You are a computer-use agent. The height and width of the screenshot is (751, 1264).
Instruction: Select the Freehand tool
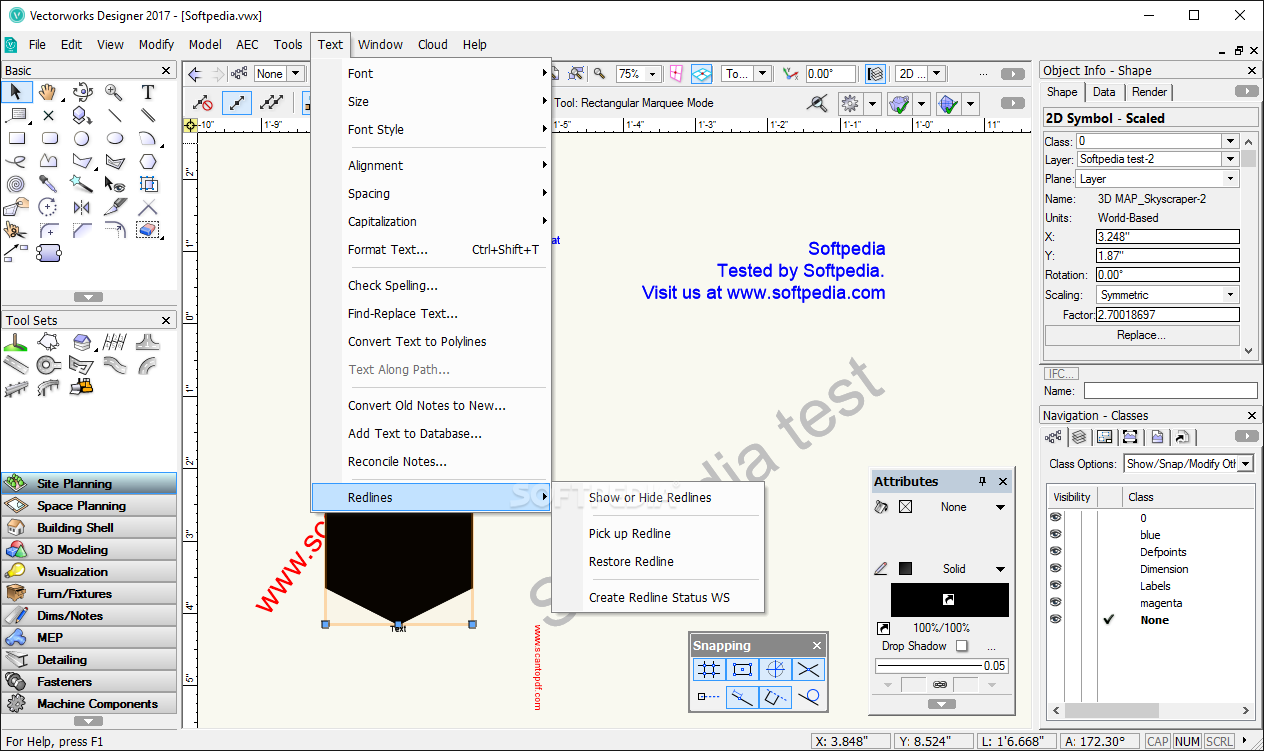point(15,161)
